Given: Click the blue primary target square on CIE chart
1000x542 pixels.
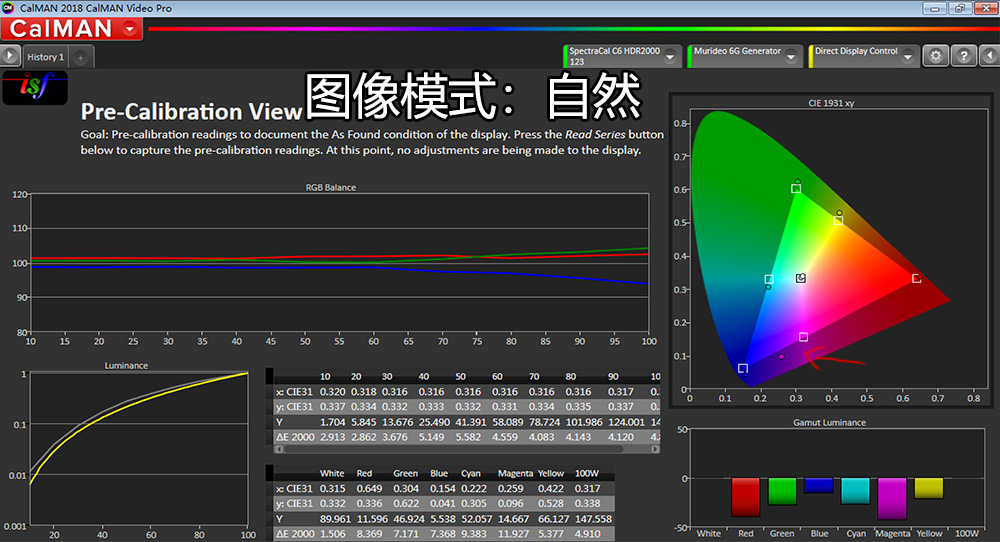Looking at the screenshot, I should pos(743,369).
